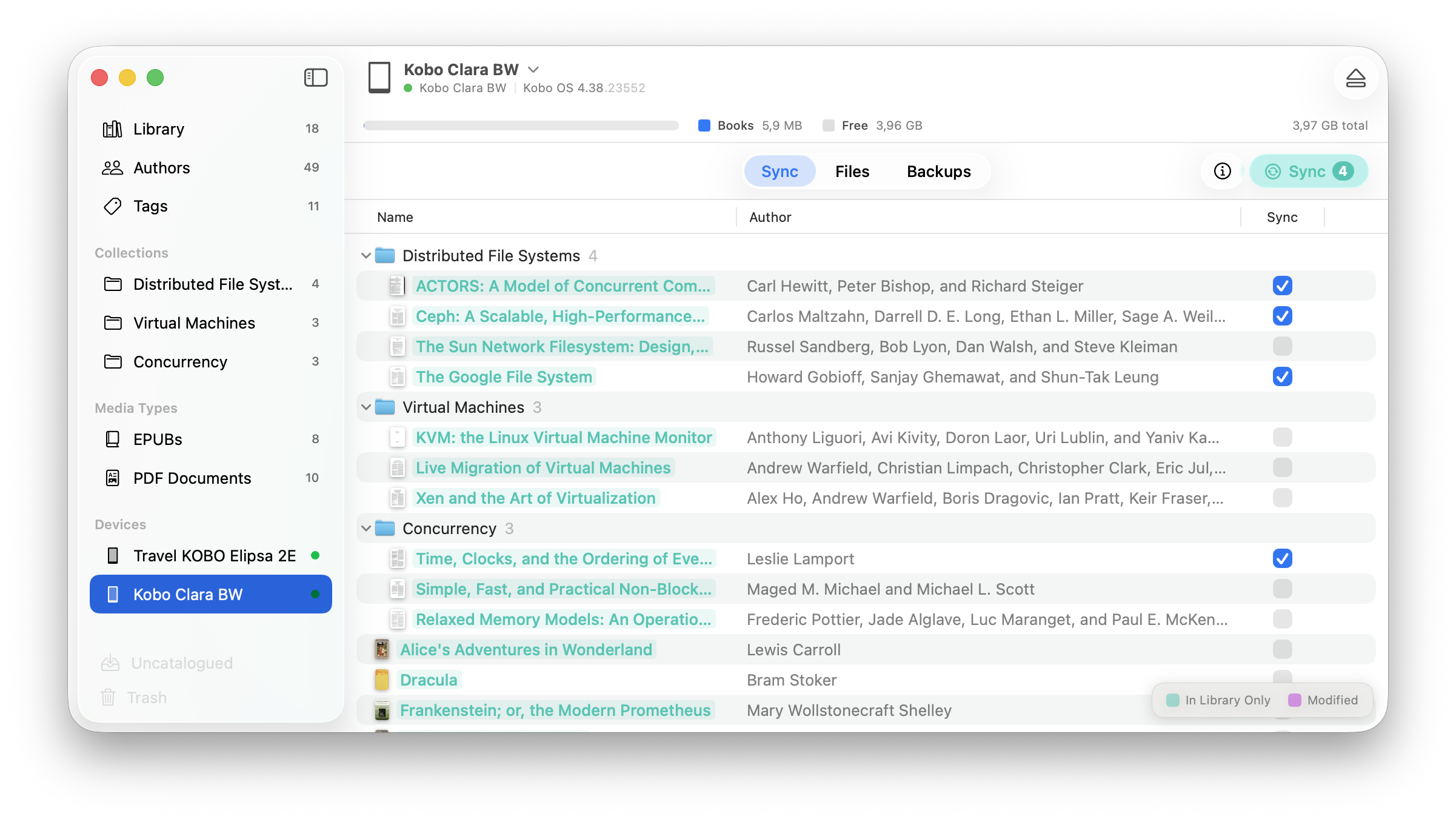Image resolution: width=1456 pixels, height=822 pixels.
Task: Enable sync for The Sun Network Filesystem
Action: [1282, 346]
